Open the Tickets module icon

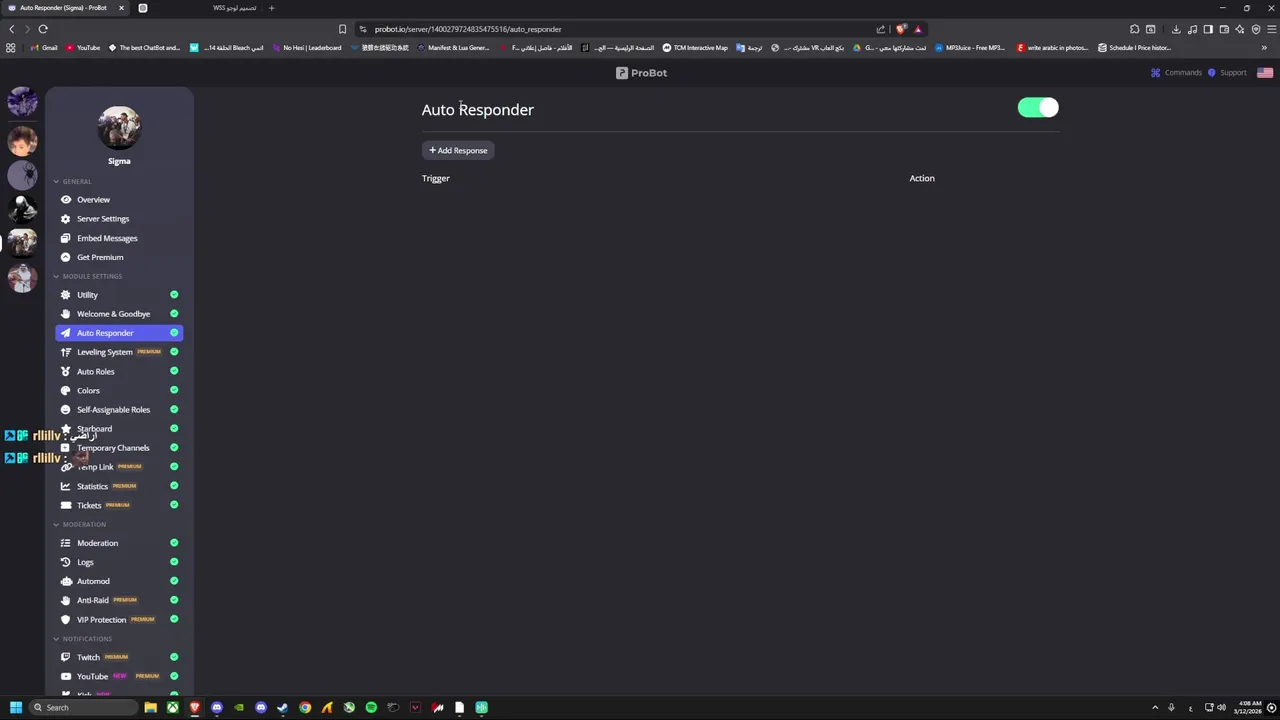coord(66,505)
